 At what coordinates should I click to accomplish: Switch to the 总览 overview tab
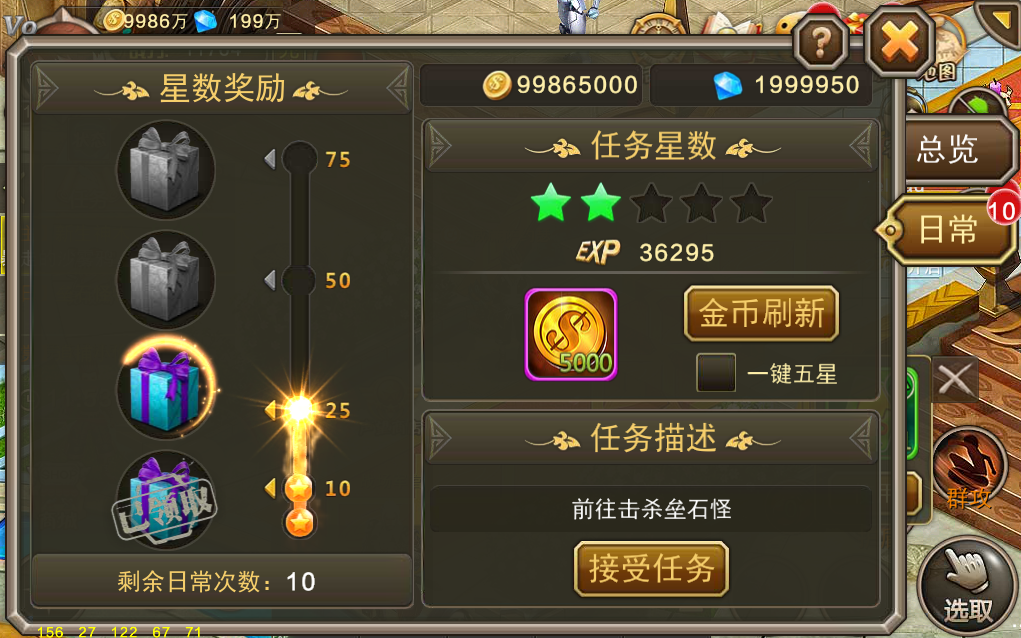coord(957,150)
